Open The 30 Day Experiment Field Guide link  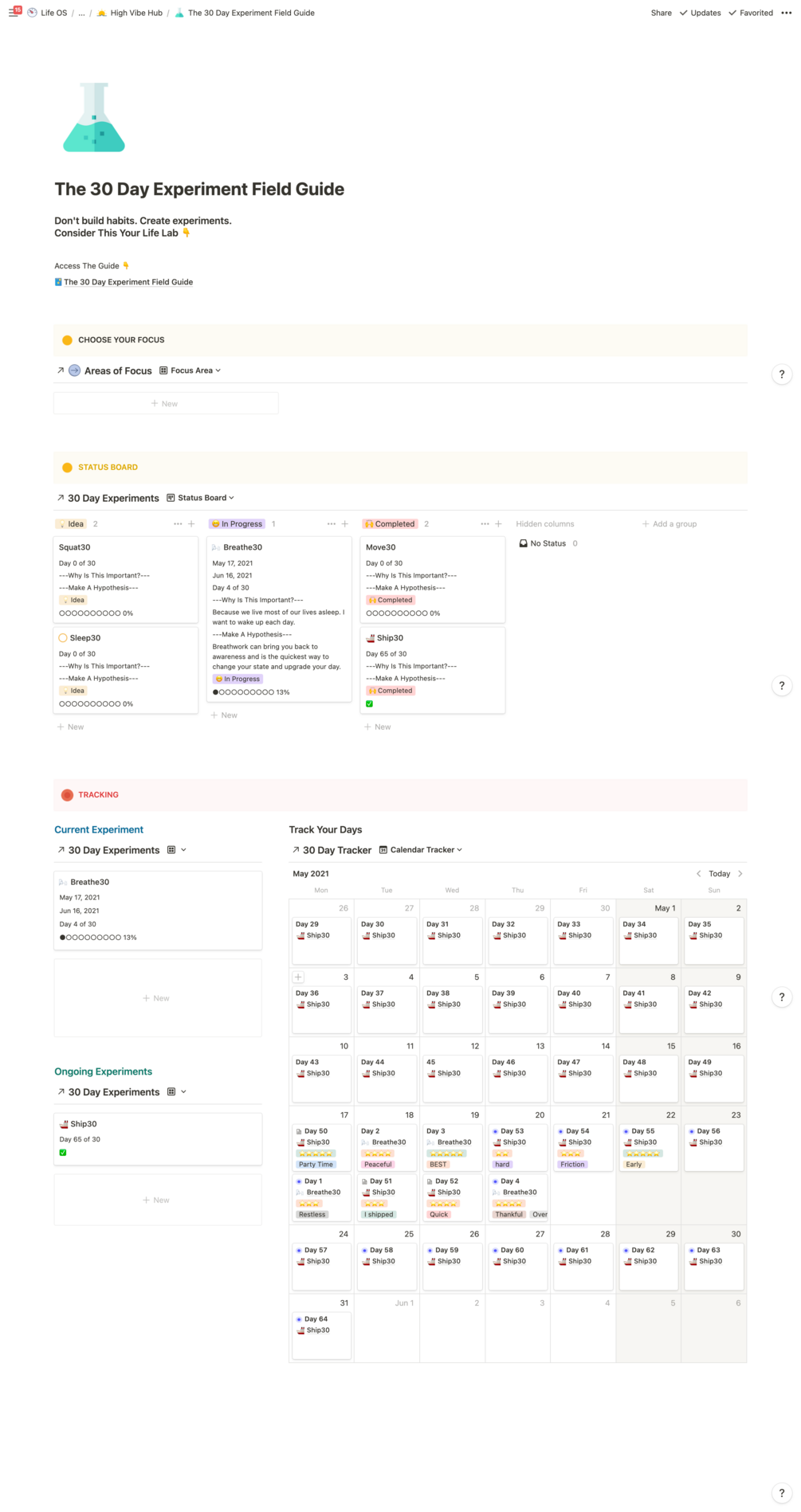pos(128,282)
